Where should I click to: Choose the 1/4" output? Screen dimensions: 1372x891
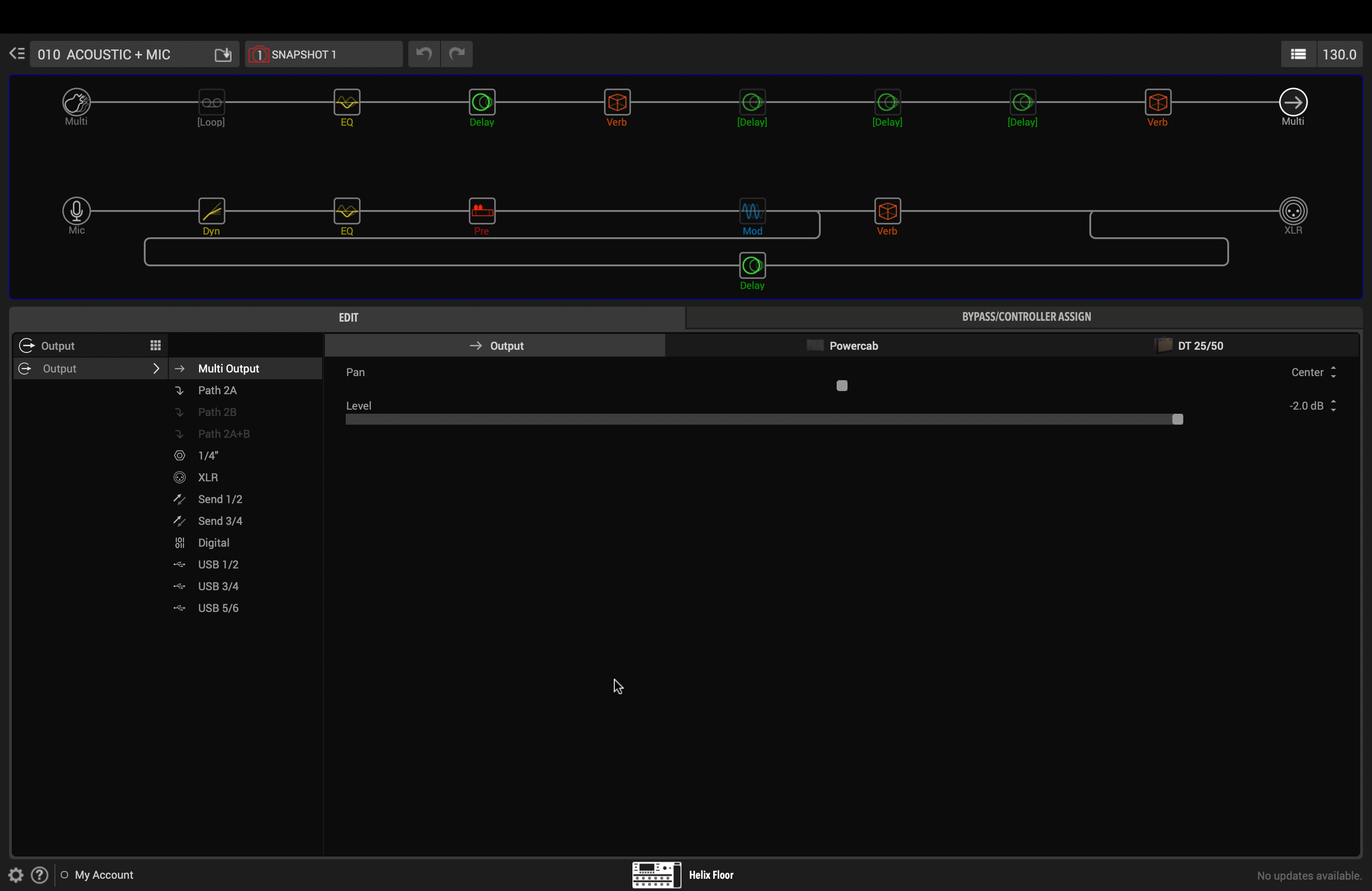coord(245,456)
